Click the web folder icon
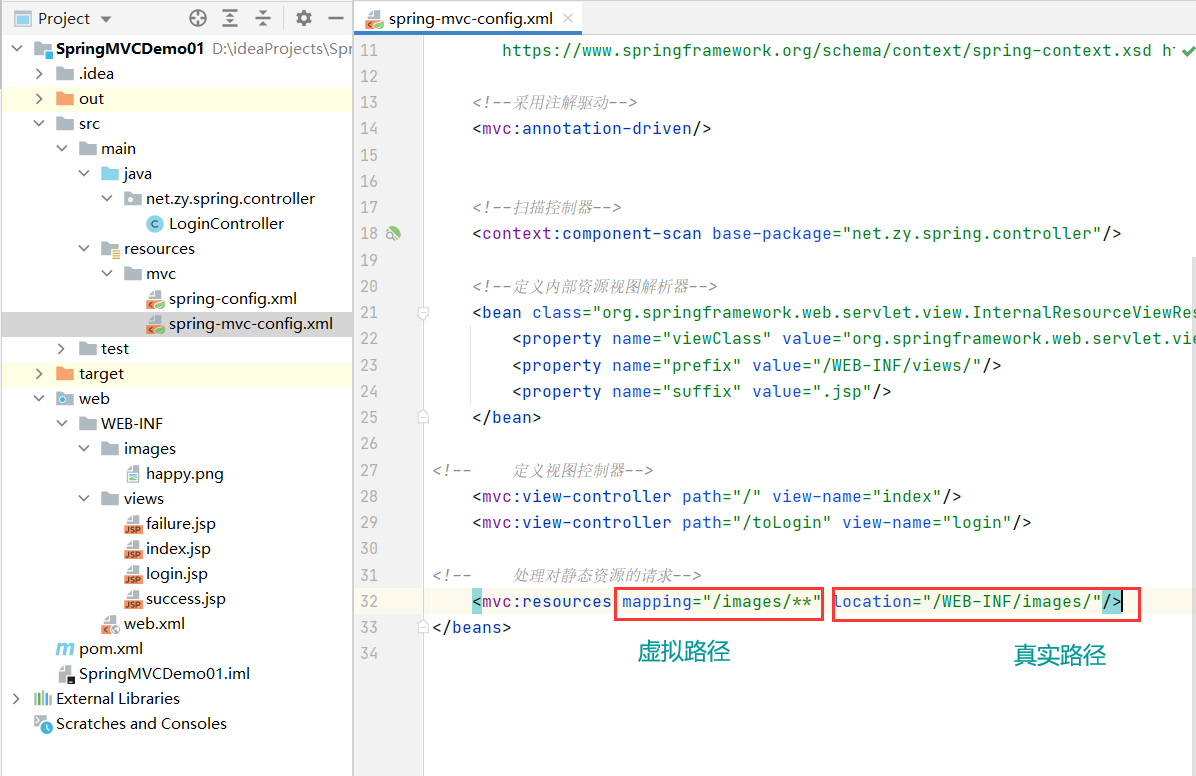 (x=66, y=399)
